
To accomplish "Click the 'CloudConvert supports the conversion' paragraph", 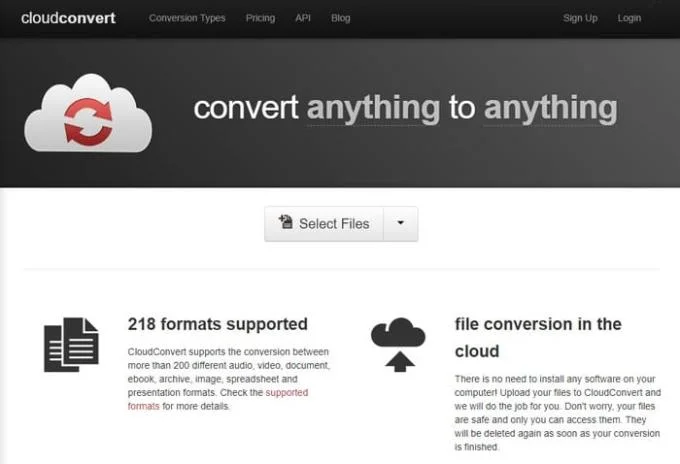I will (x=229, y=379).
